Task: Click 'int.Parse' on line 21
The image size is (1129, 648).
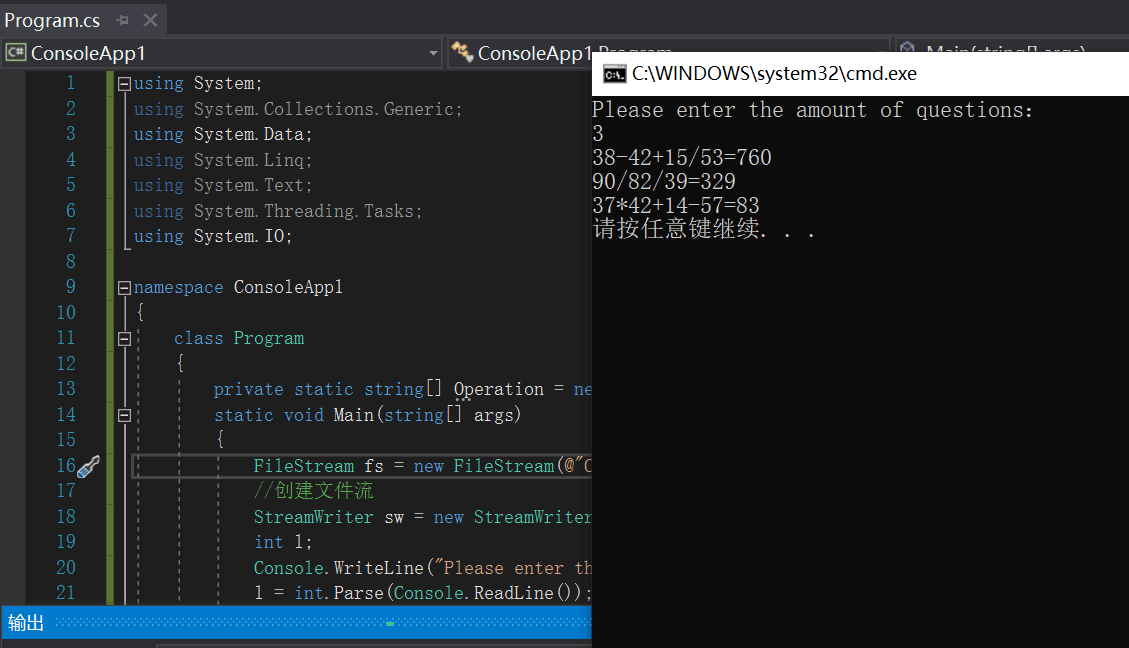Action: pos(338,593)
